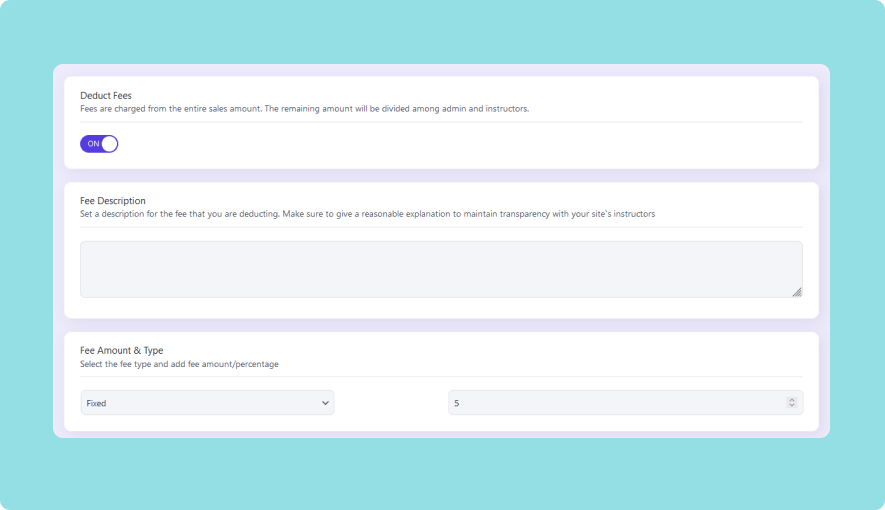885x510 pixels.
Task: Click the text area resize handle
Action: tap(797, 292)
